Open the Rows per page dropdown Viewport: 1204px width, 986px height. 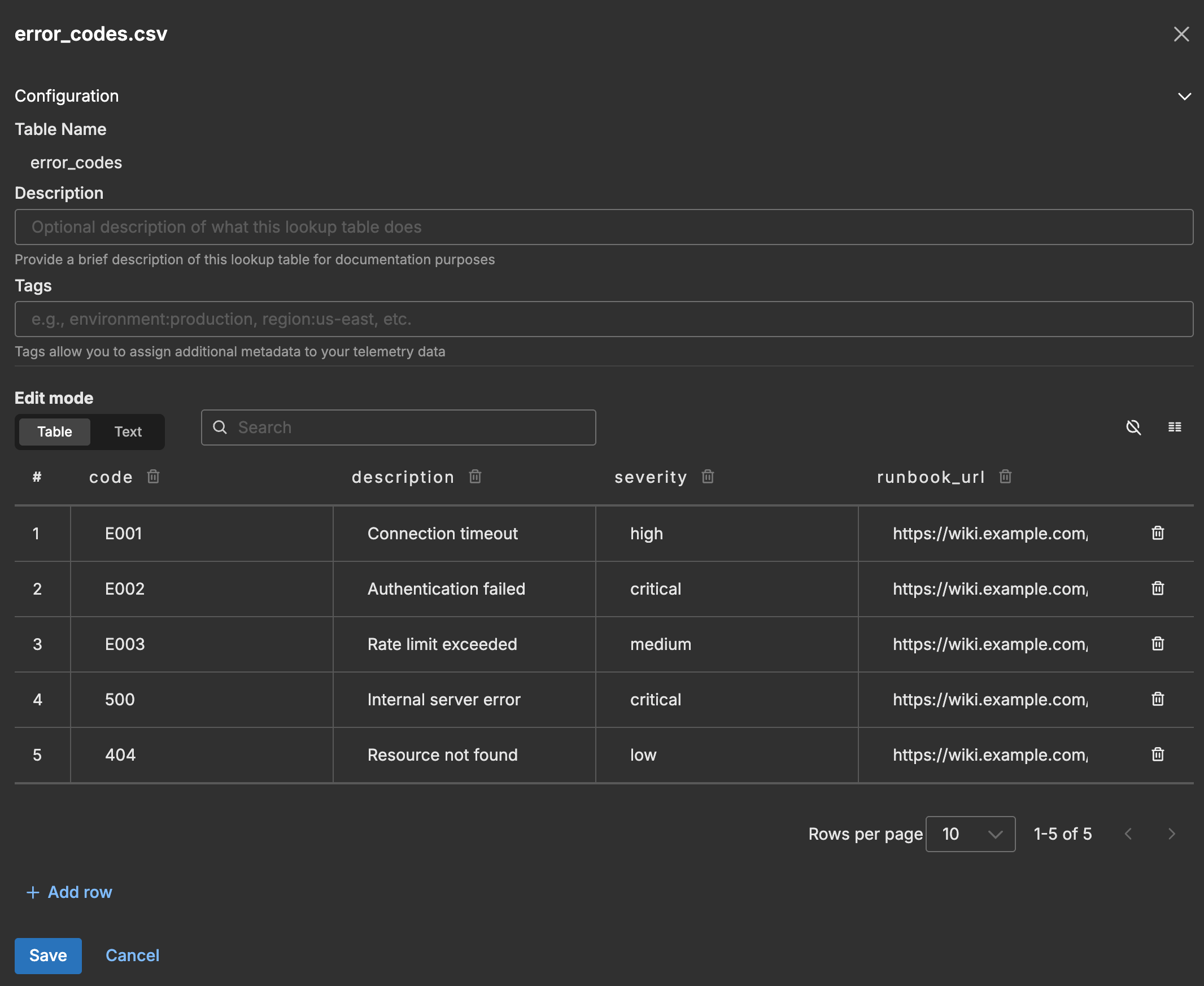970,834
